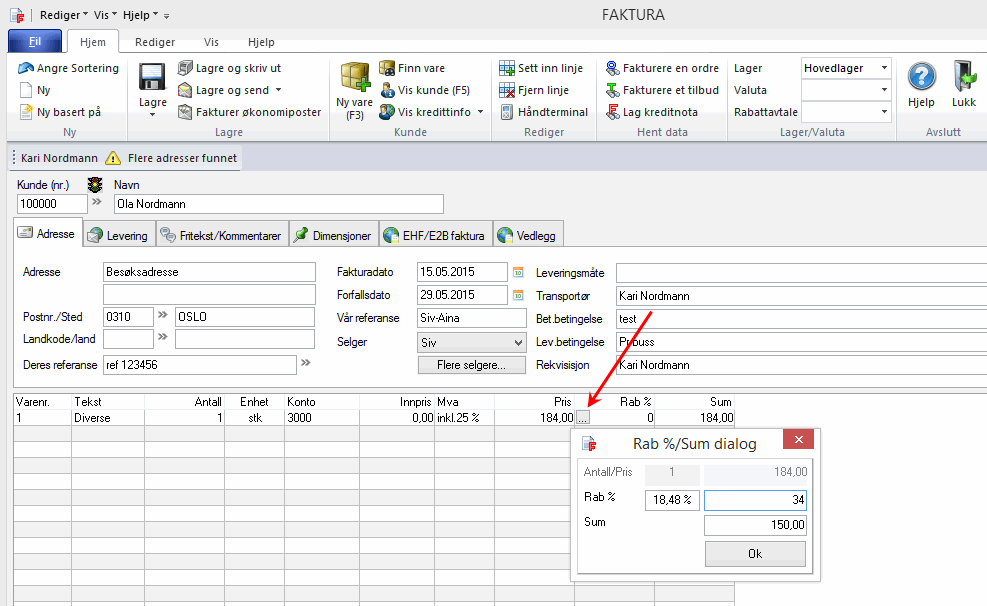This screenshot has height=606, width=987.
Task: Open the Fakturadato calendar picker
Action: click(x=518, y=272)
